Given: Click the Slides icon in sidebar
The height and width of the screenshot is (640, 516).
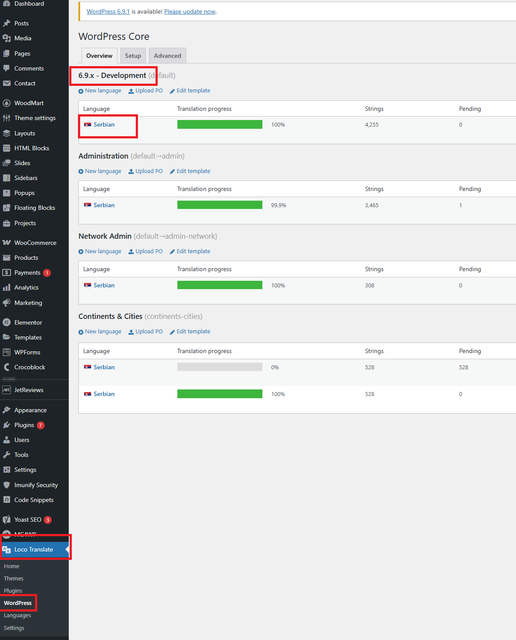Looking at the screenshot, I should pos(7,163).
